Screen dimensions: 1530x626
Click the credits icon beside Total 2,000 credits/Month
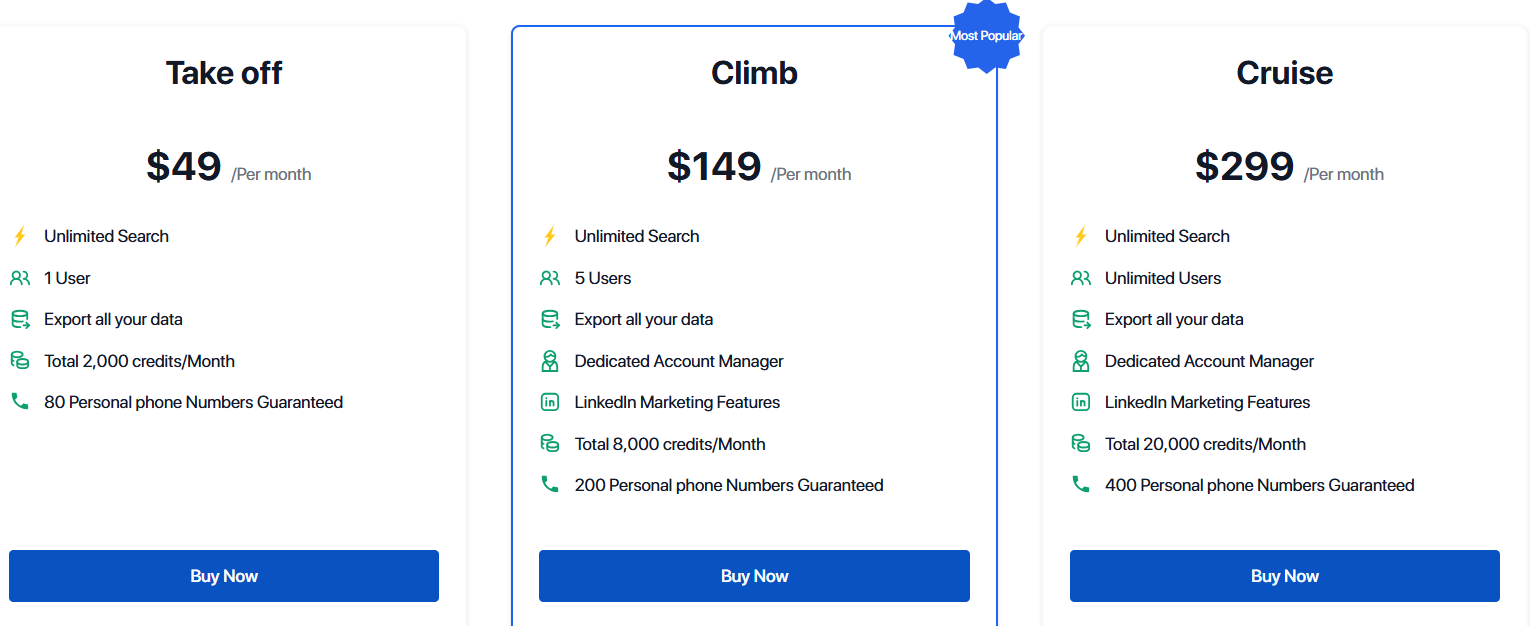coord(20,361)
